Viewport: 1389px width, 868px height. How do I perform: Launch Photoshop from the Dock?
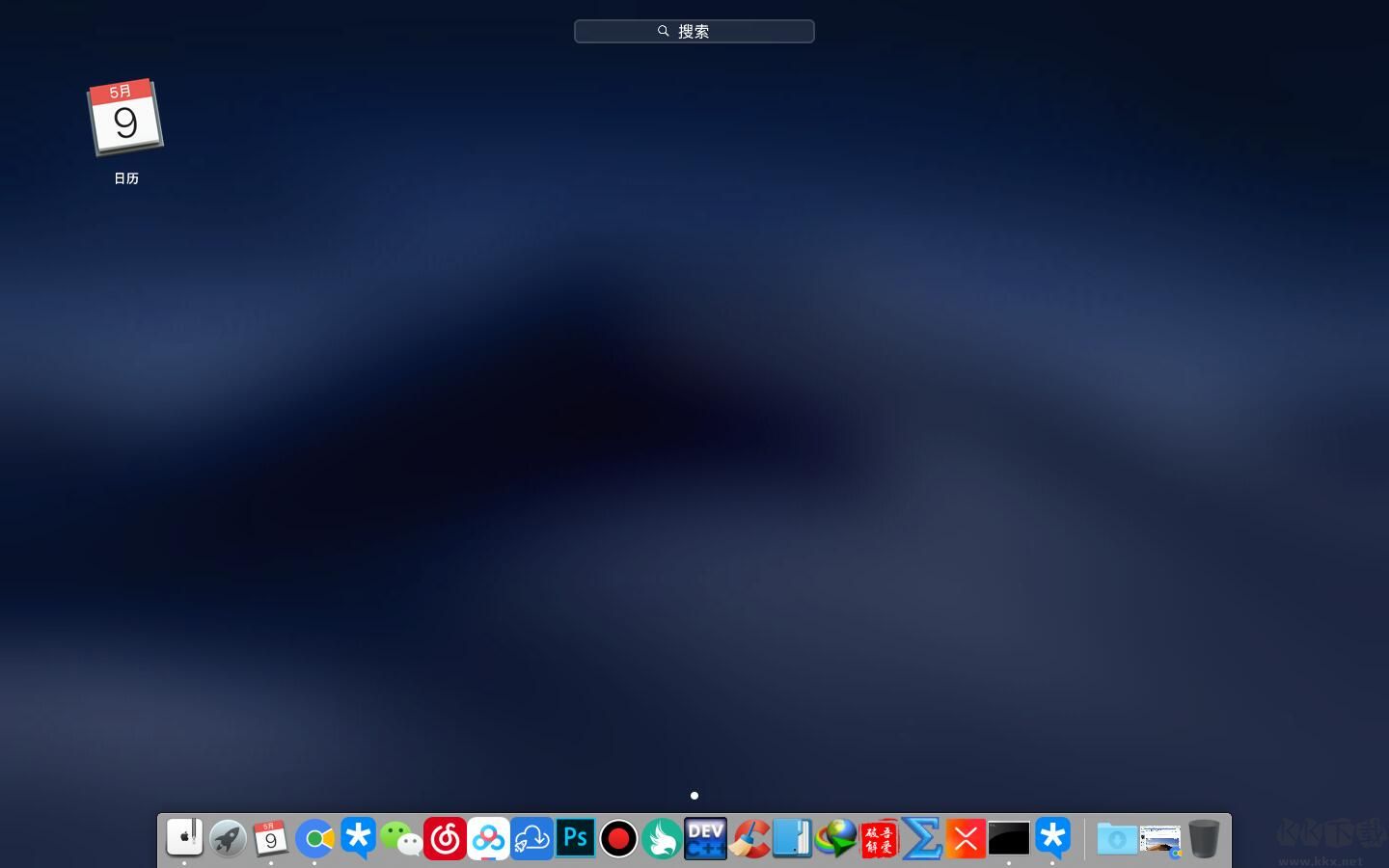click(x=576, y=839)
